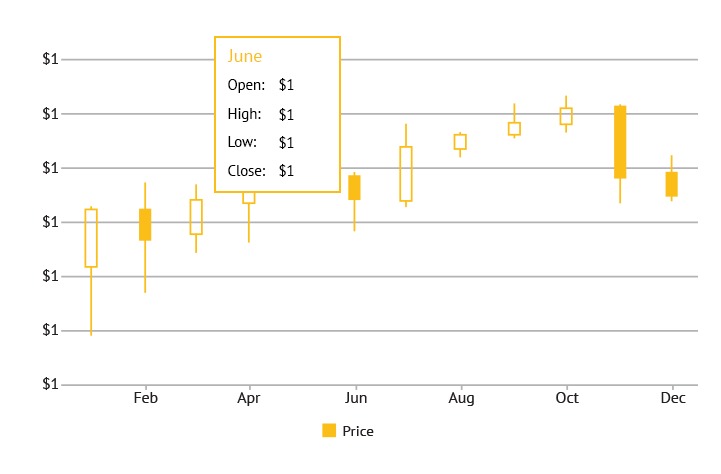Select the Oct x-axis label
This screenshot has width=721, height=474.
click(x=566, y=398)
